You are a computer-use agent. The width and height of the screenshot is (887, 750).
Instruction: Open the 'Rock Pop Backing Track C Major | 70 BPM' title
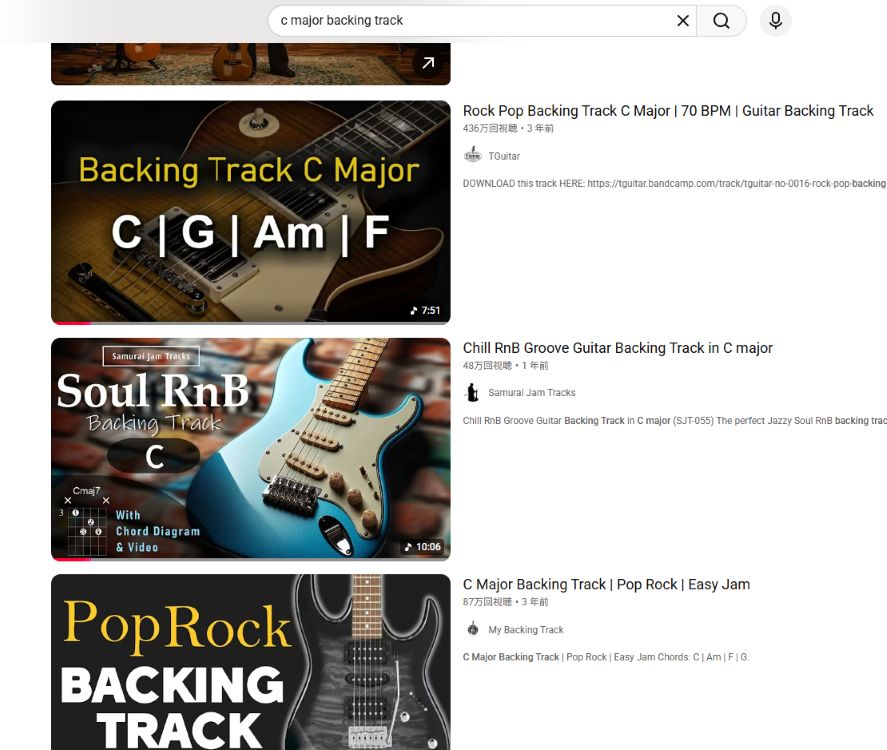668,111
